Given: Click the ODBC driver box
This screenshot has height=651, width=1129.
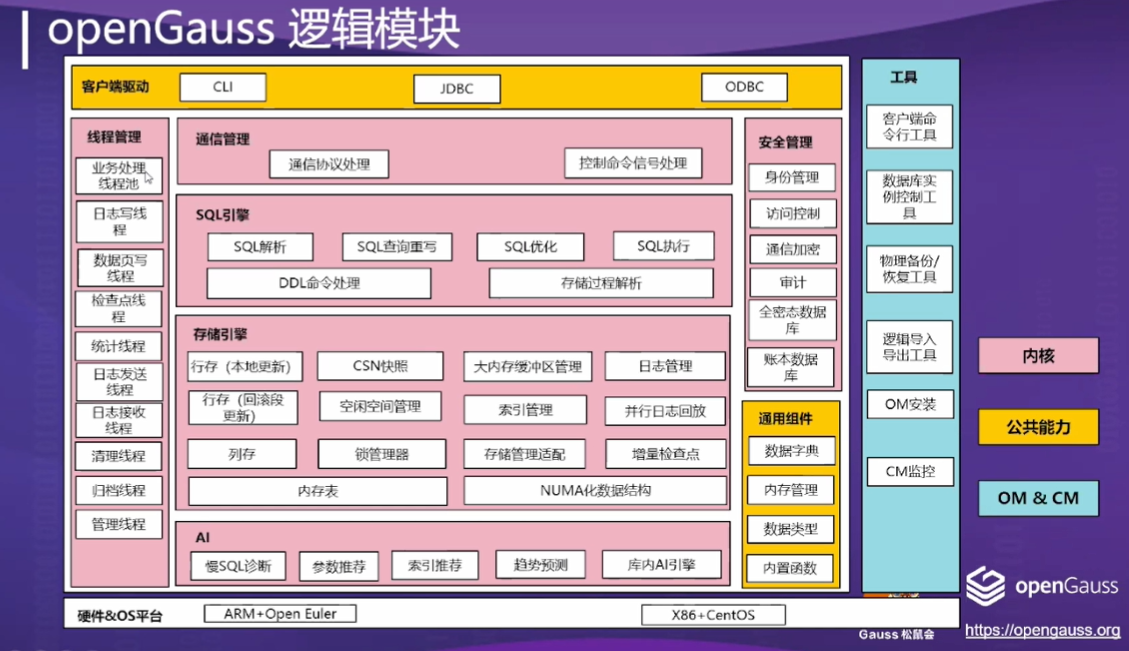Looking at the screenshot, I should 744,87.
